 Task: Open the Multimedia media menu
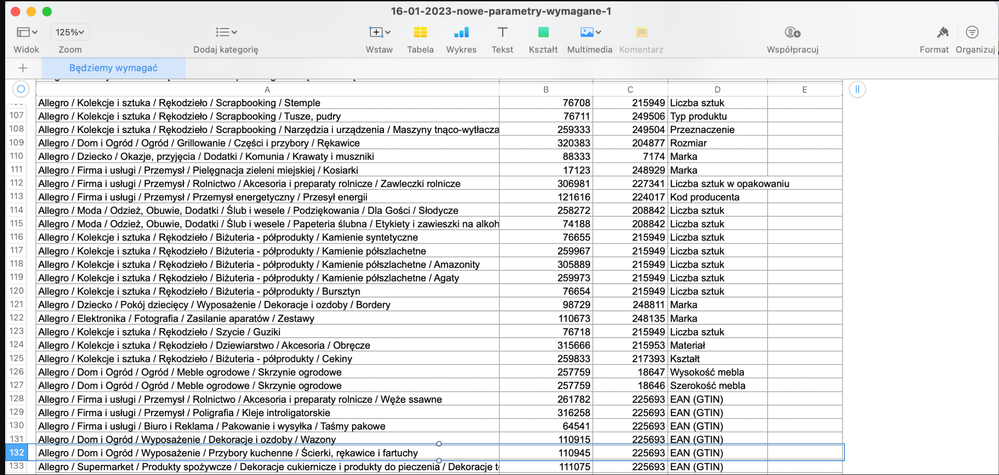589,32
